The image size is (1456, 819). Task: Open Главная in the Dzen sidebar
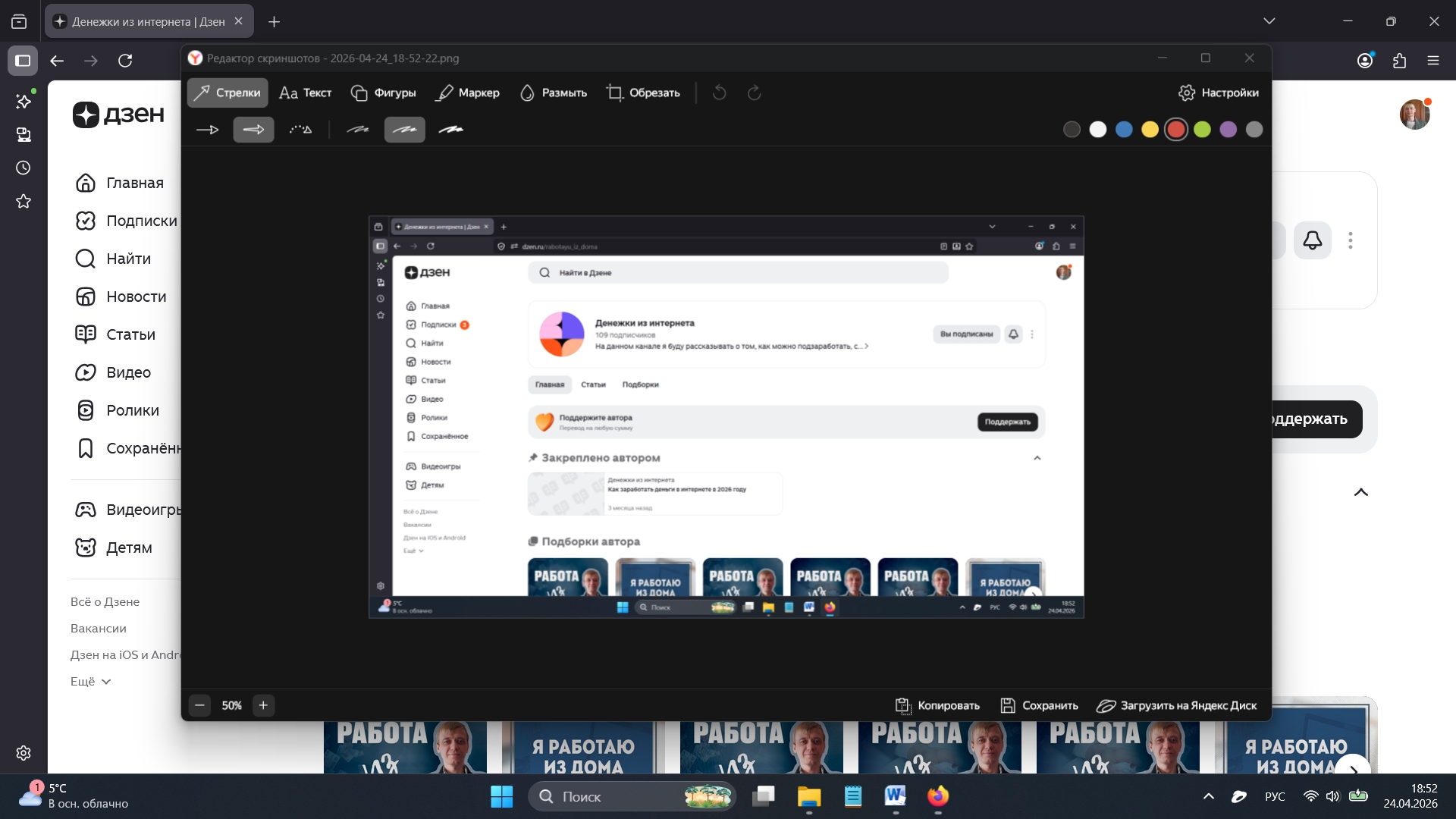tap(120, 183)
